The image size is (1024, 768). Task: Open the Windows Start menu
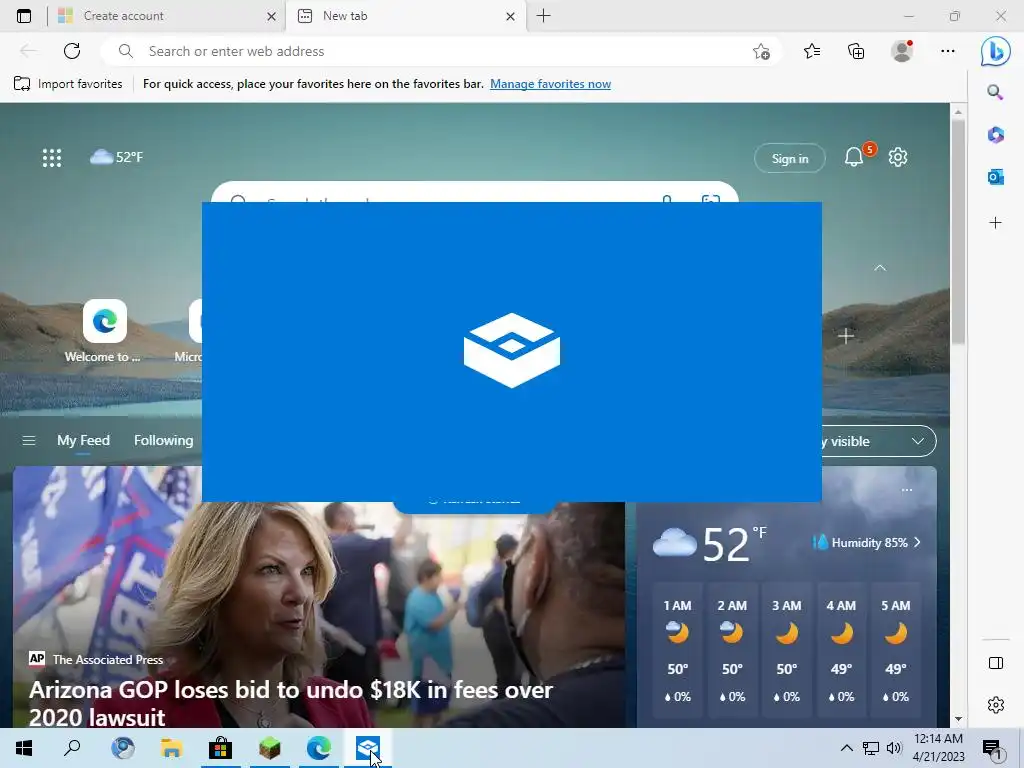24,748
